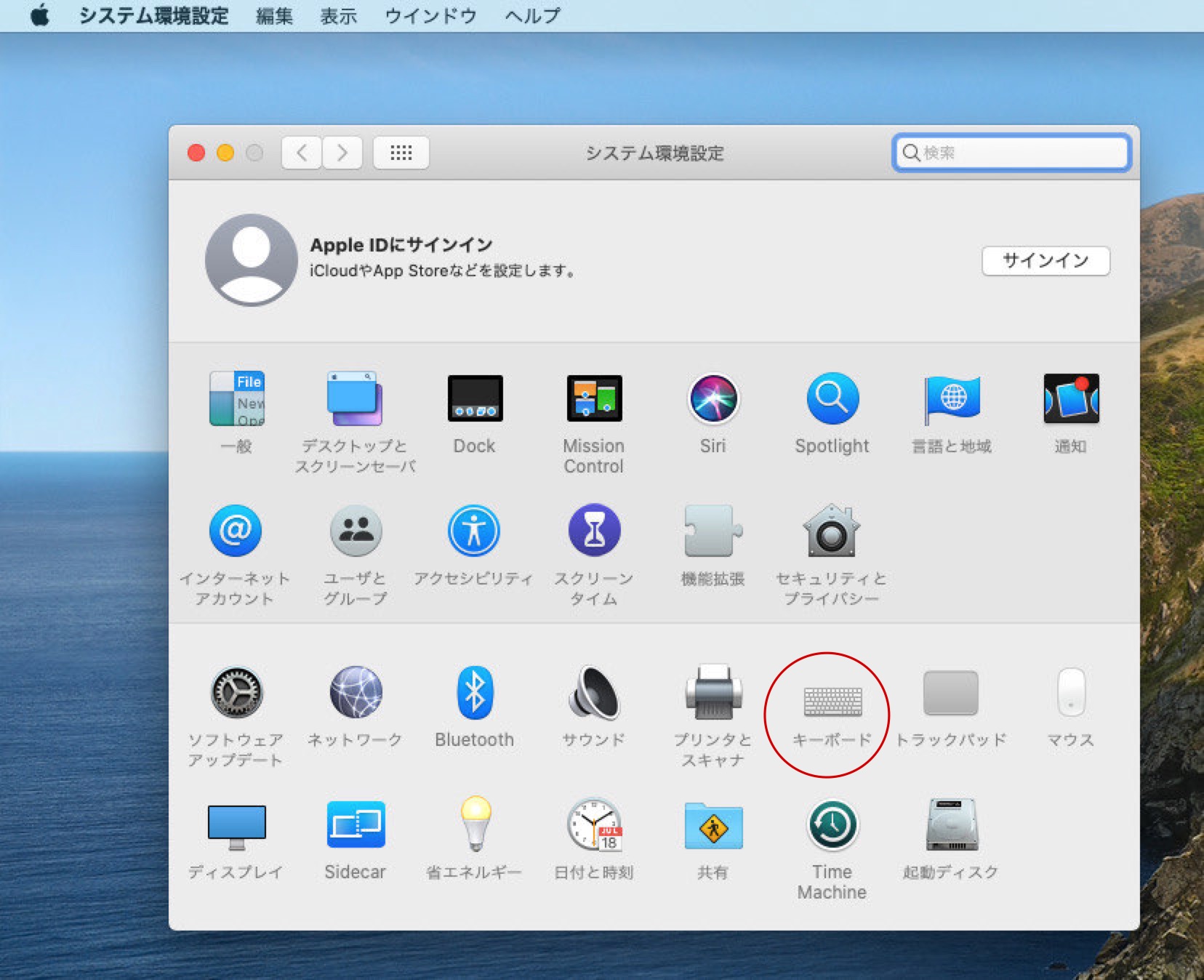Viewport: 1204px width, 980px height.
Task: Open Siri preferences
Action: pyautogui.click(x=713, y=398)
